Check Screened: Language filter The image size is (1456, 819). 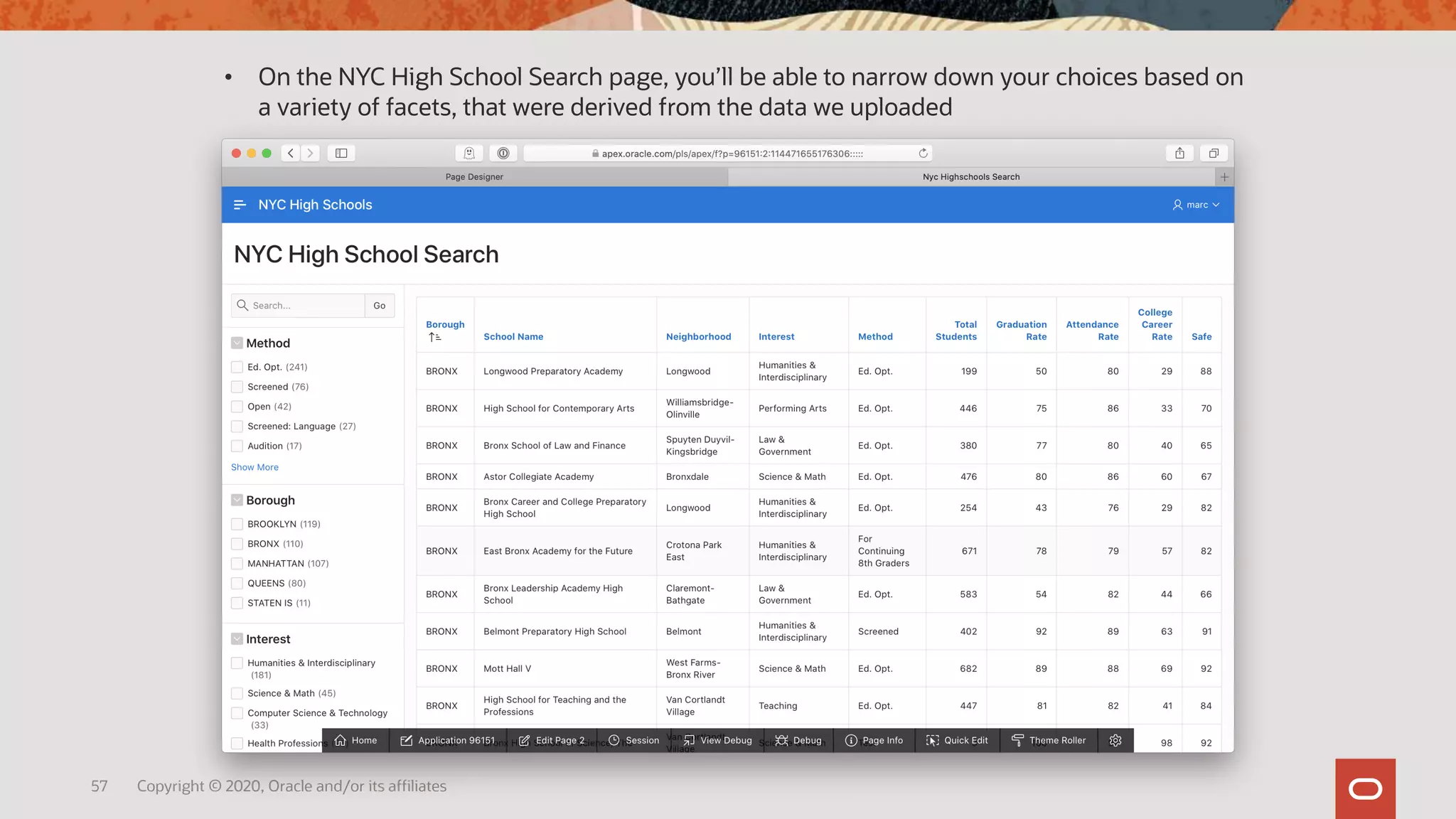[x=237, y=427]
